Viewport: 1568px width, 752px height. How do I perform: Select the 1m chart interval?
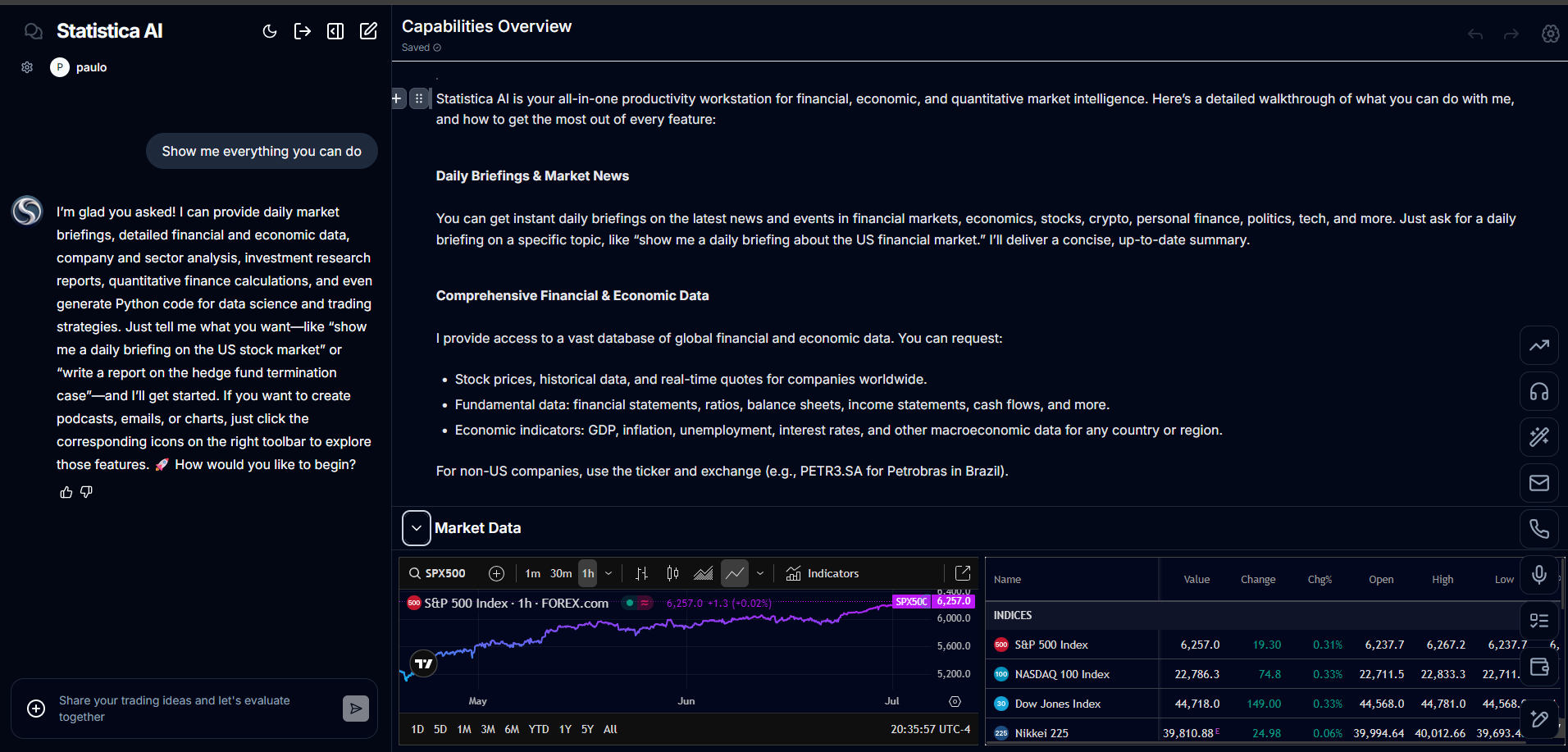[x=533, y=573]
